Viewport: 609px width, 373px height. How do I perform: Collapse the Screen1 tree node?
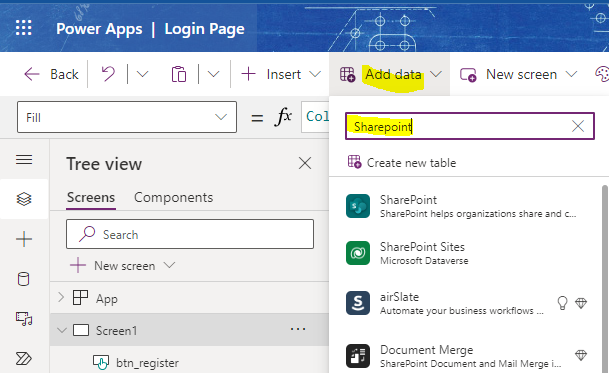(62, 330)
